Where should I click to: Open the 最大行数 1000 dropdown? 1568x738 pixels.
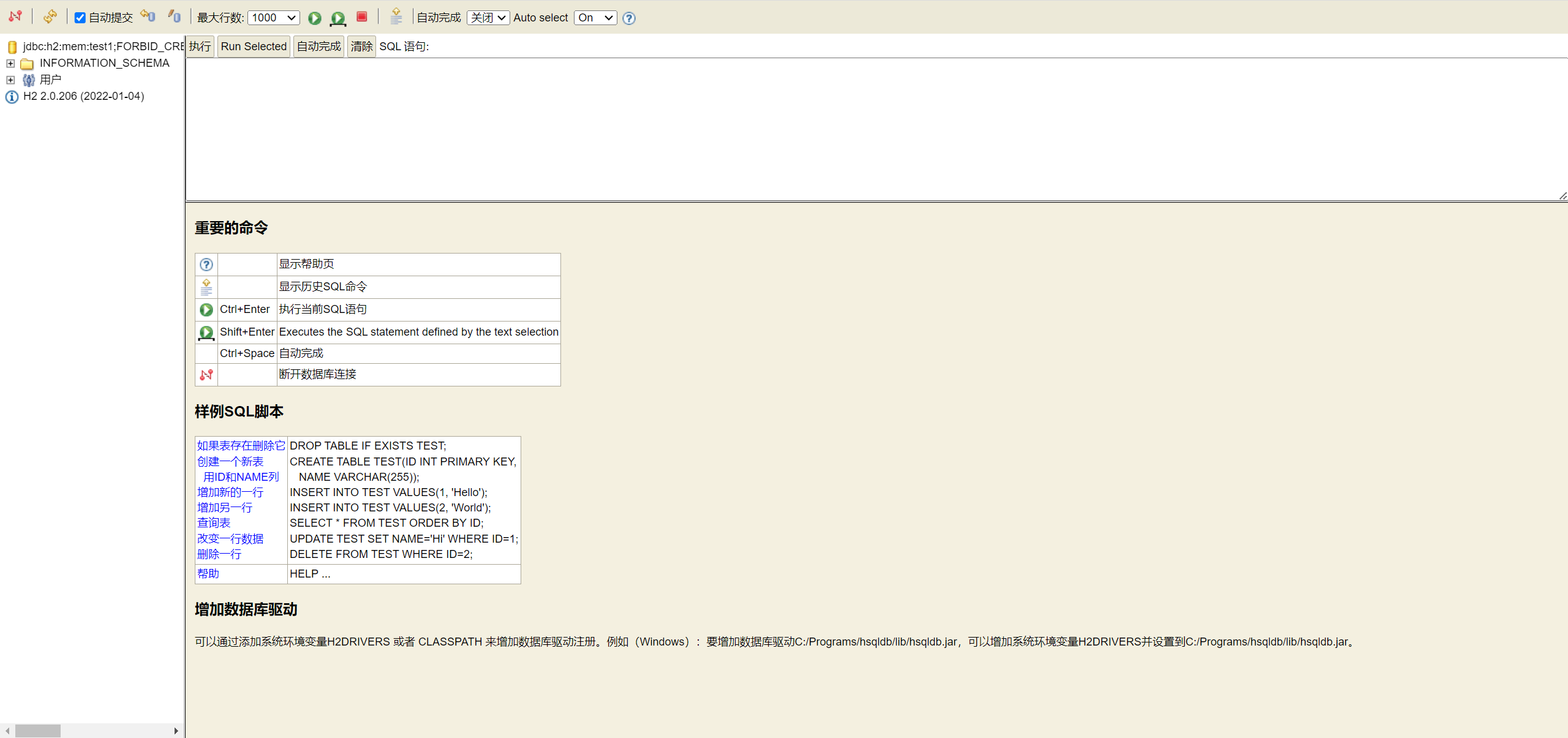(273, 18)
